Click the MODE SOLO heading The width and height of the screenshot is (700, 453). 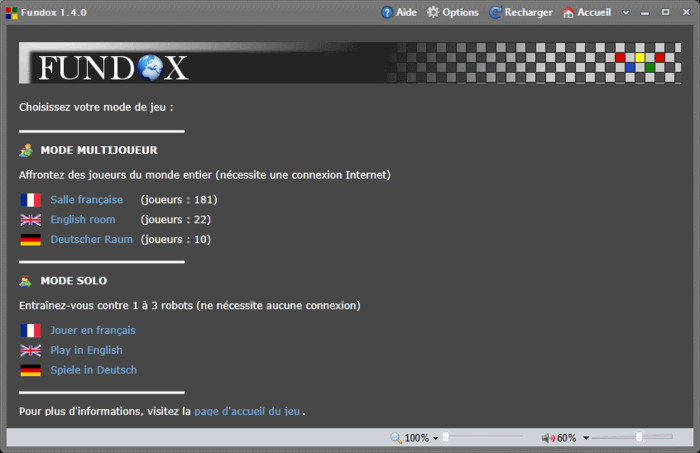pyautogui.click(x=74, y=281)
